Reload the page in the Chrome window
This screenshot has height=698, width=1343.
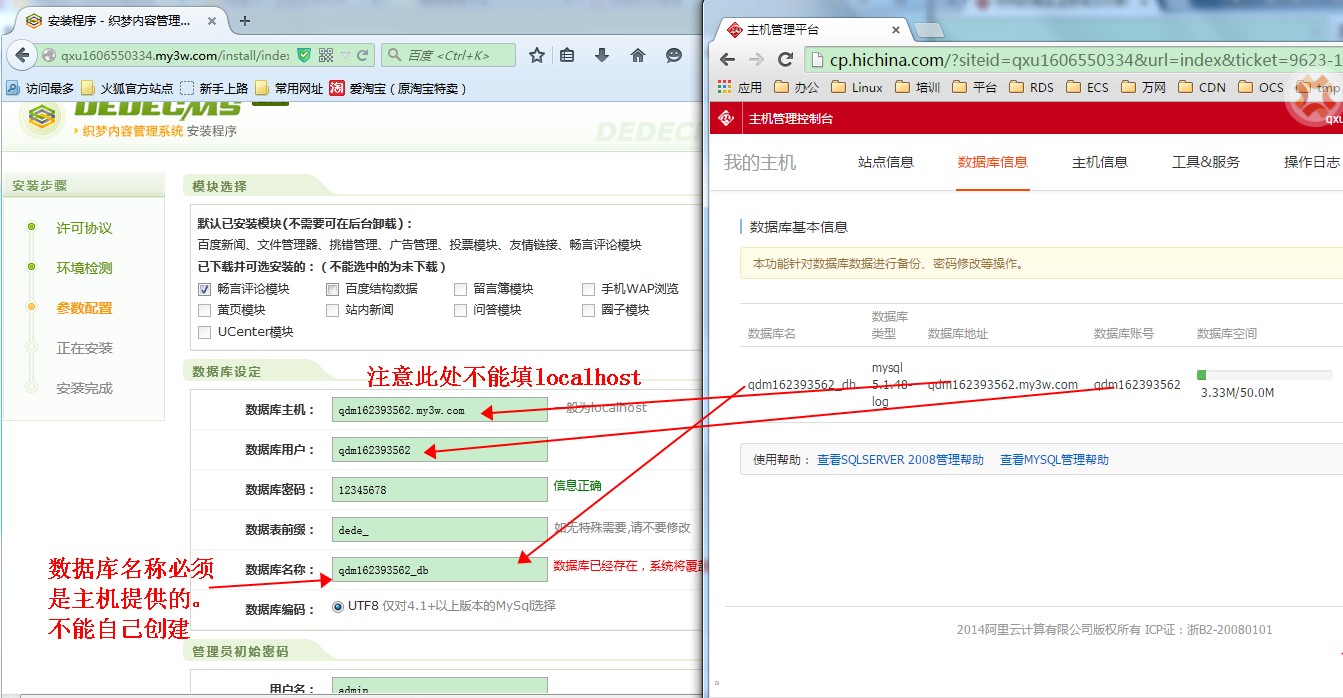click(x=785, y=59)
